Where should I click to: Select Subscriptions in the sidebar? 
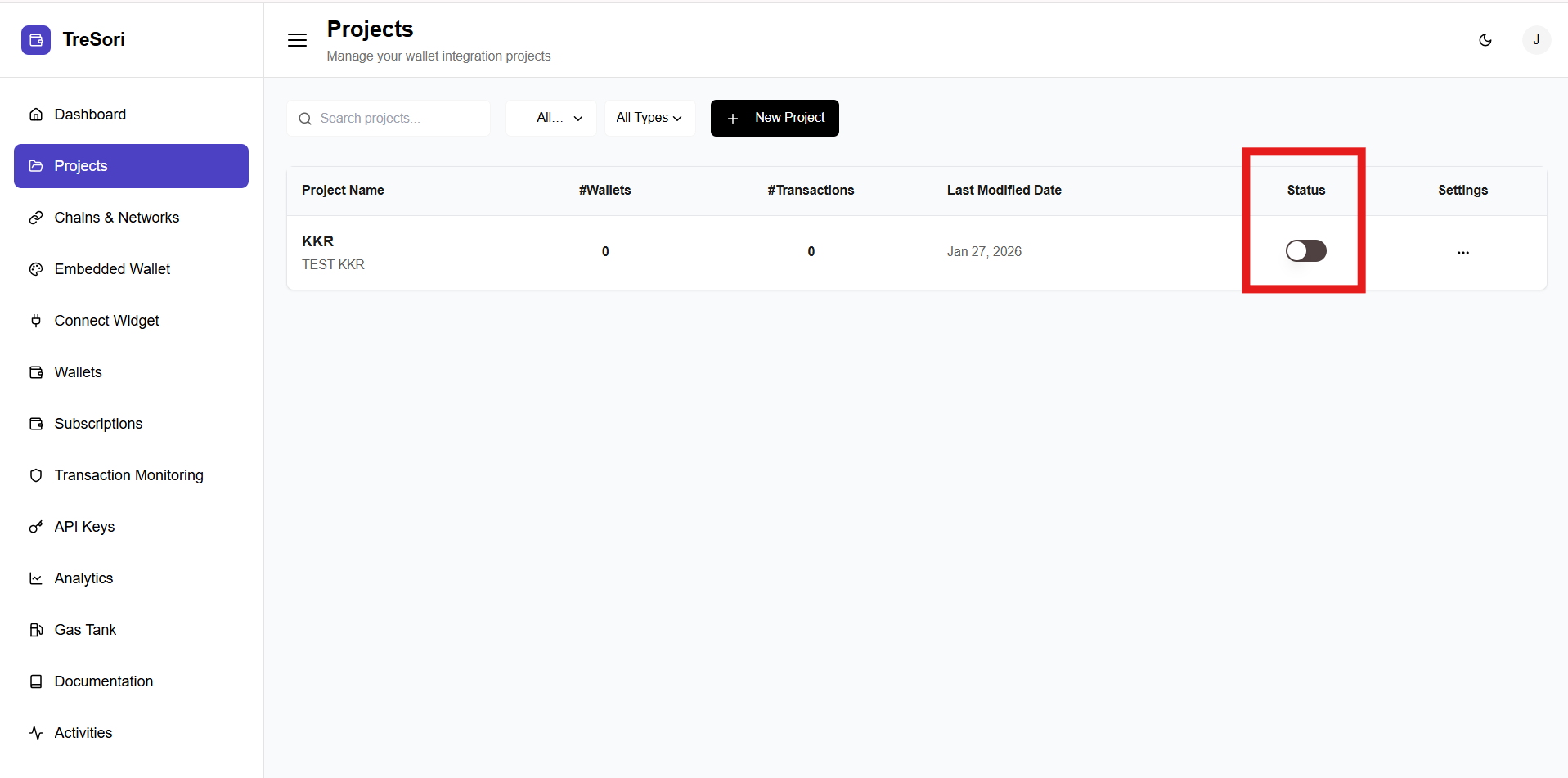tap(98, 424)
